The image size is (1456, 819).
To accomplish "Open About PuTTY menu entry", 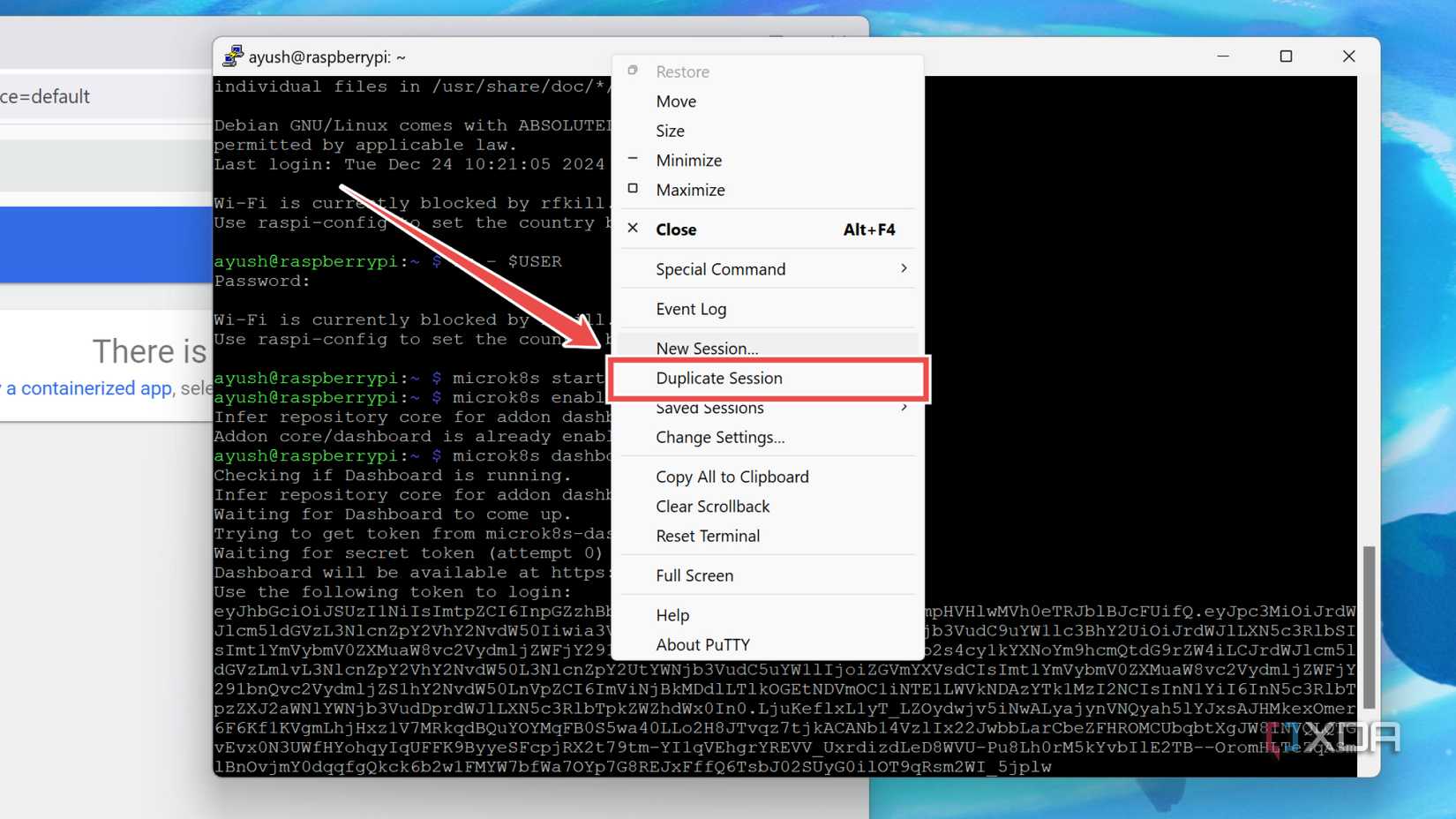I will tap(767, 644).
